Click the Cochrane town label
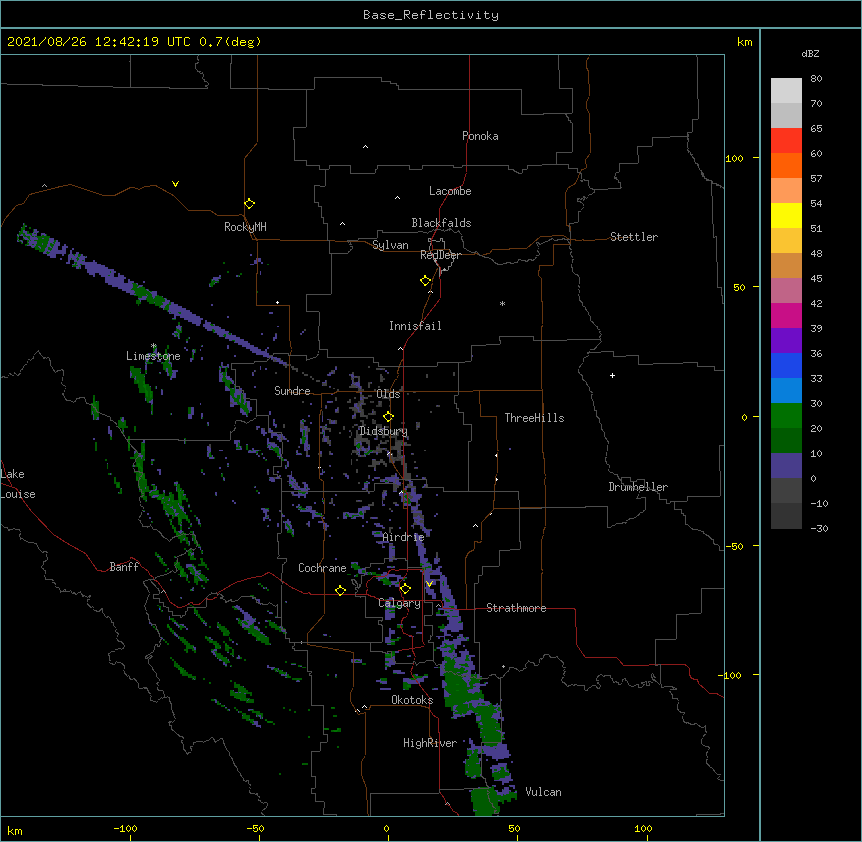862x842 pixels. point(322,568)
